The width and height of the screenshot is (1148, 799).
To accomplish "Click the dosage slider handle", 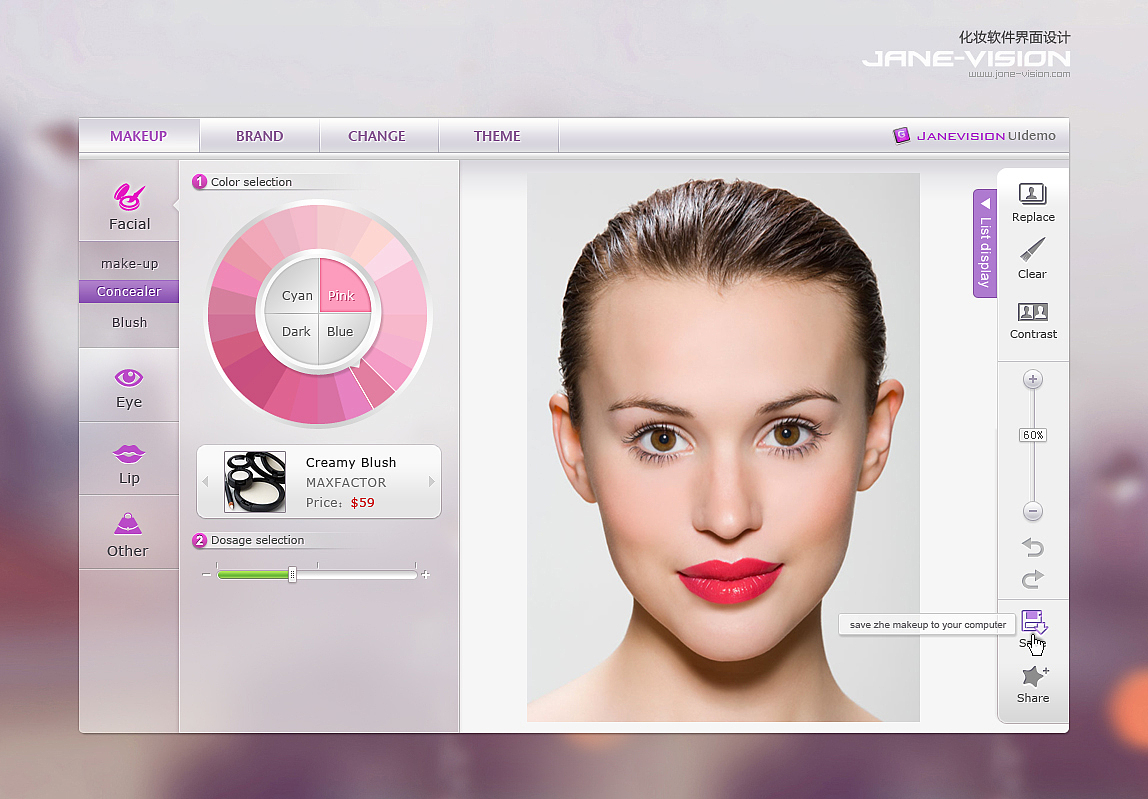I will [292, 575].
